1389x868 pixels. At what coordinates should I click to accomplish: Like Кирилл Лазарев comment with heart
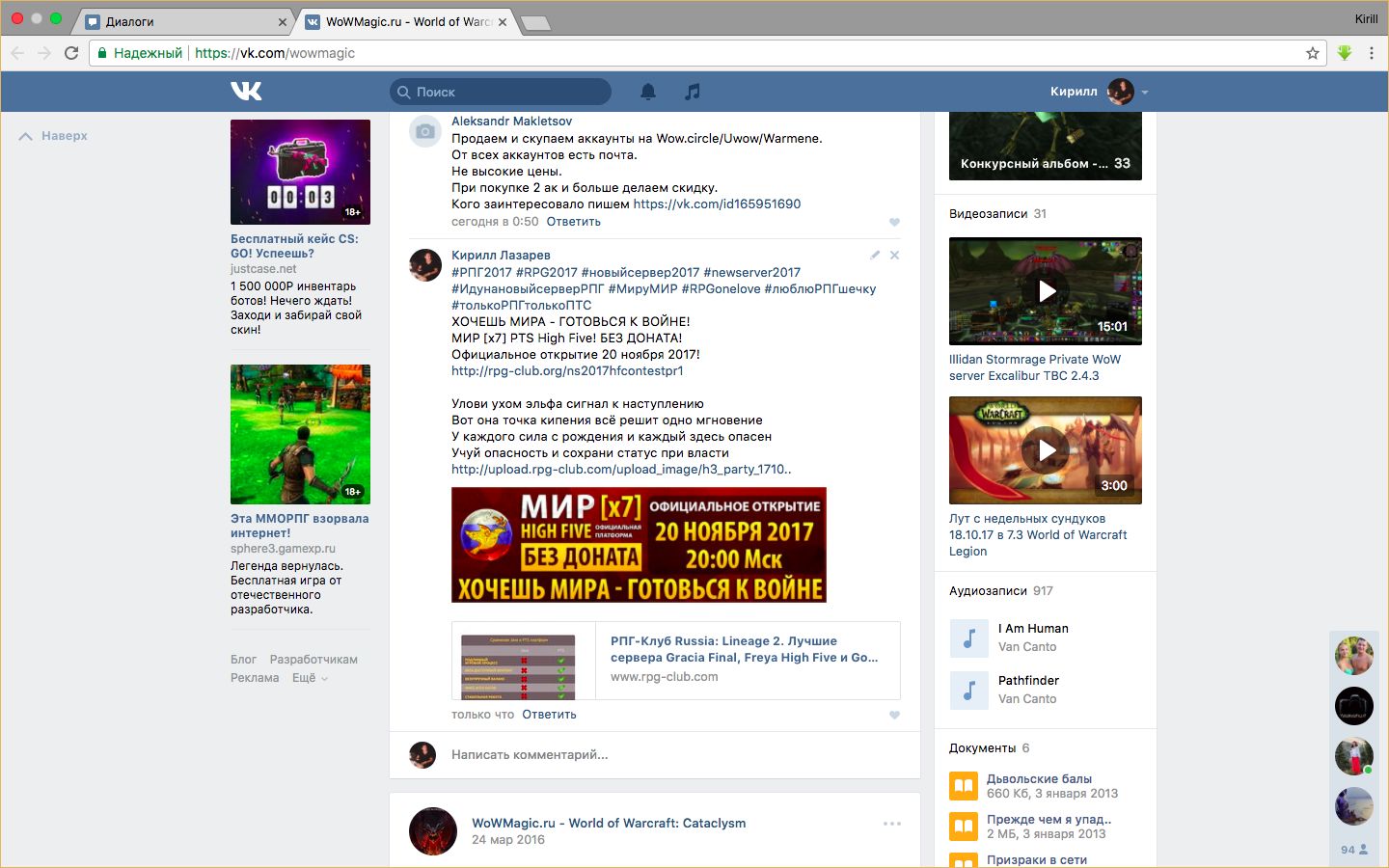point(894,715)
